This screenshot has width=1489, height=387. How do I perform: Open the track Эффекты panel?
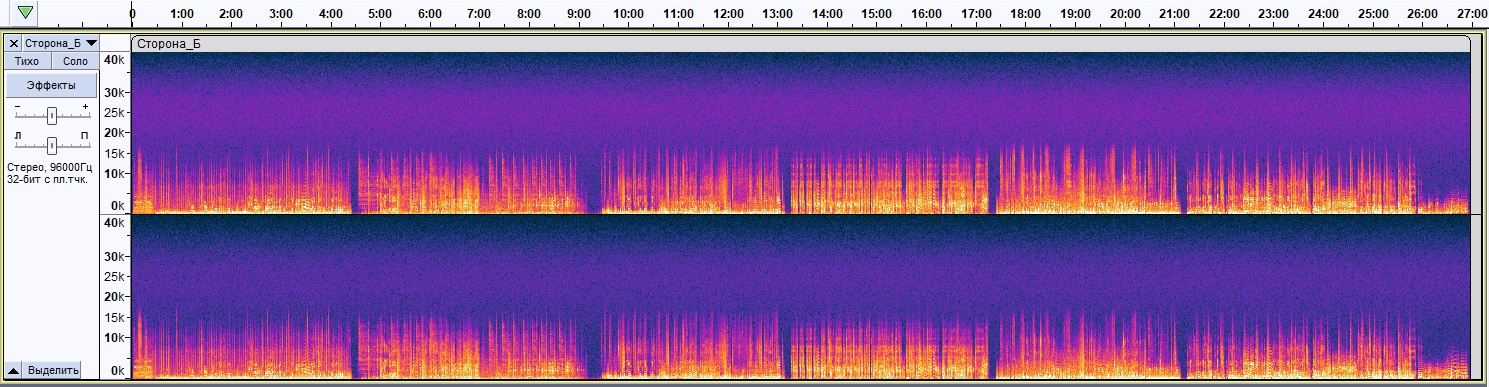(51, 85)
